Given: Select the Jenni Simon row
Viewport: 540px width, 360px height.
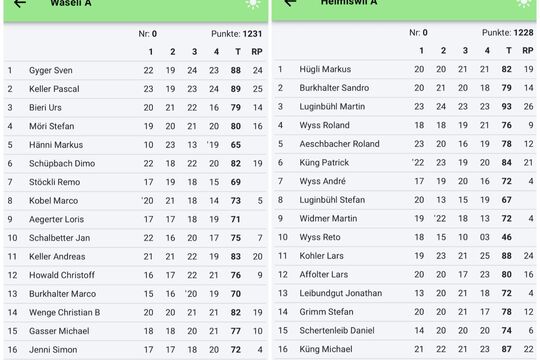Looking at the screenshot, I should point(136,350).
